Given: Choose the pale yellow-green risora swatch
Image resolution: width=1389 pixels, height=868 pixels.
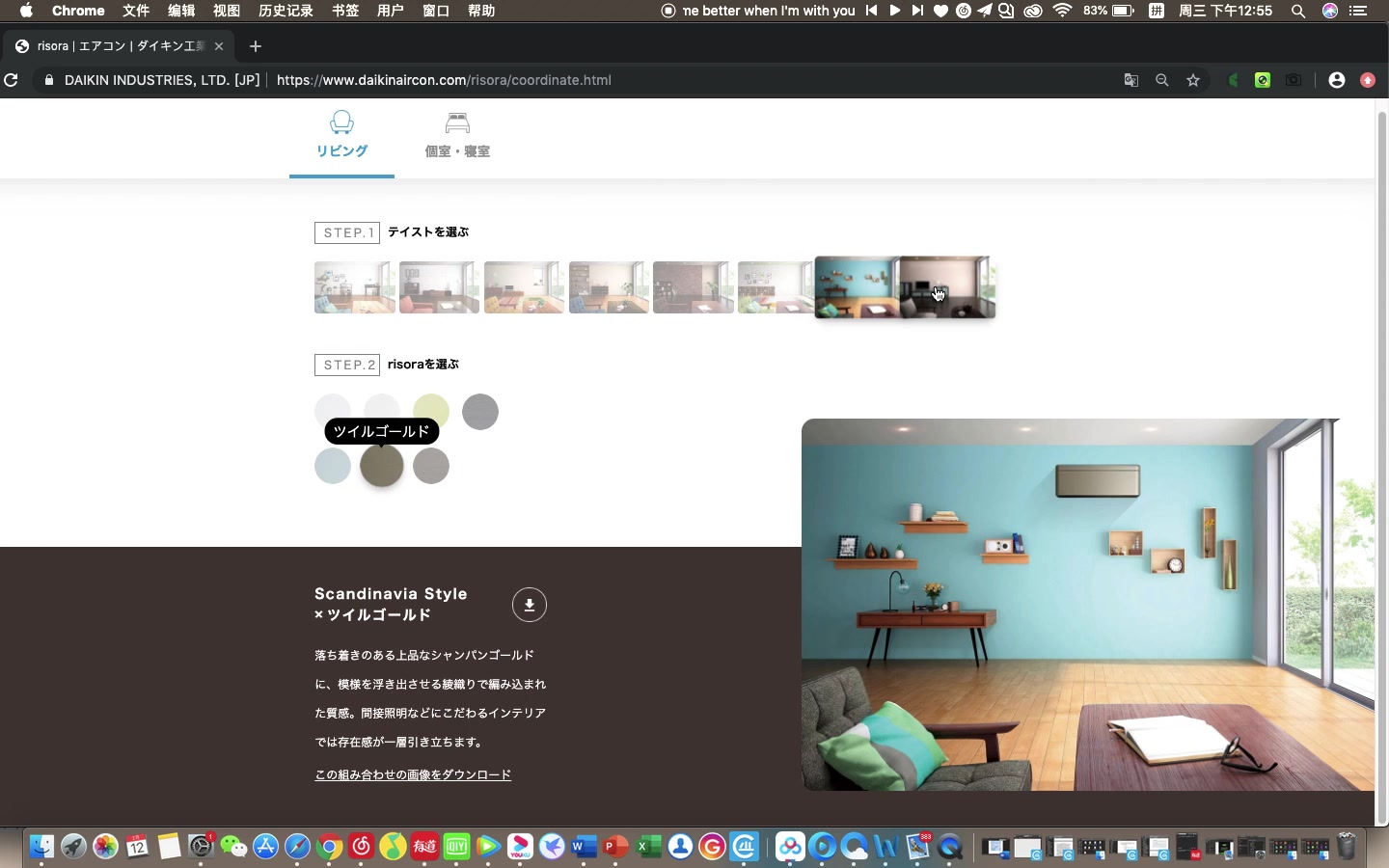Looking at the screenshot, I should click(x=431, y=412).
